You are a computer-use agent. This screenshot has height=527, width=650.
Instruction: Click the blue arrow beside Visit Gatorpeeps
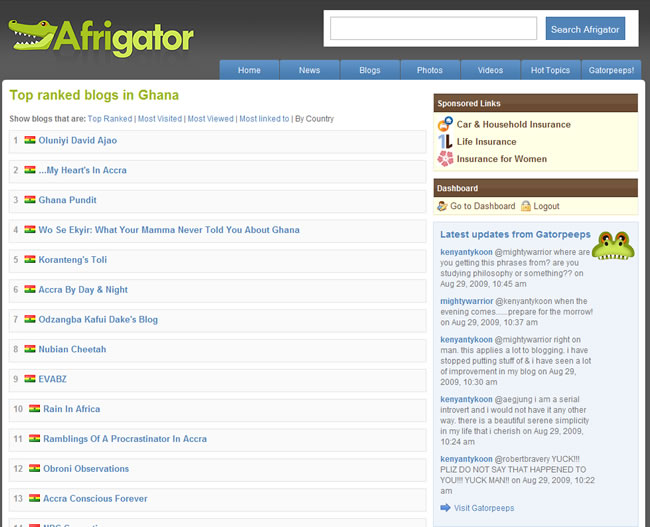[x=445, y=508]
